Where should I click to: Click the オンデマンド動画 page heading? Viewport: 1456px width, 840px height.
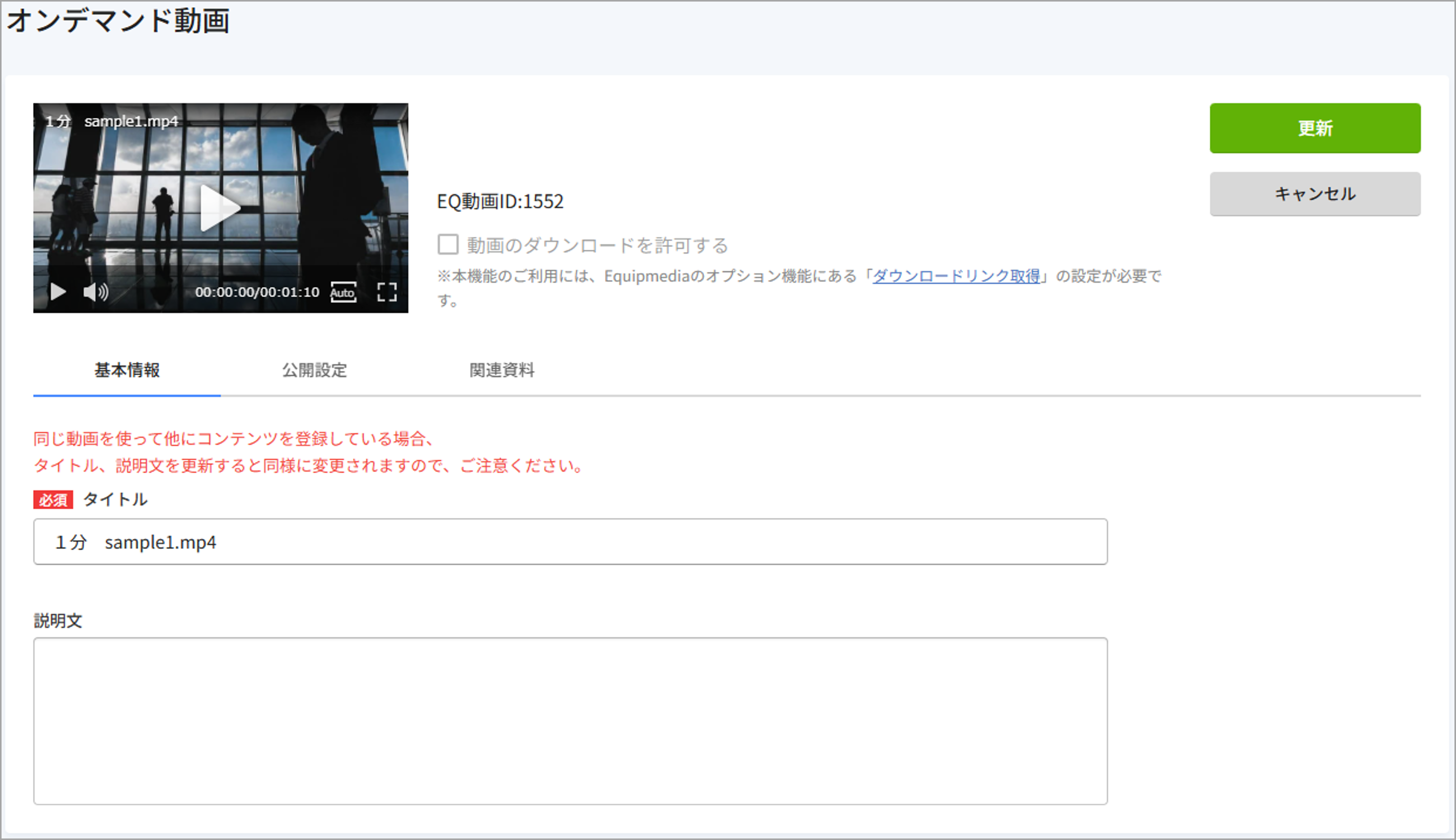pyautogui.click(x=118, y=21)
